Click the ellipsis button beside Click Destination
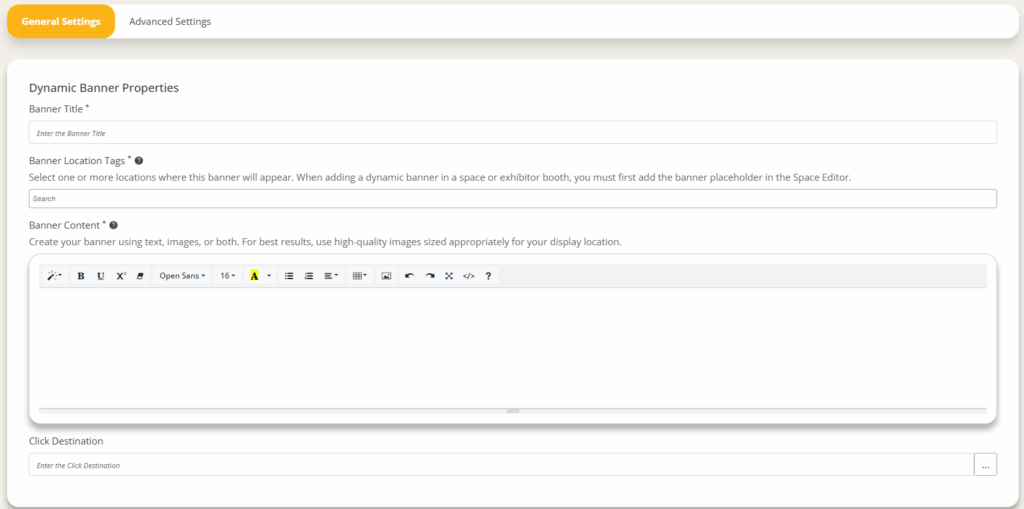The height and width of the screenshot is (509, 1024). (985, 465)
